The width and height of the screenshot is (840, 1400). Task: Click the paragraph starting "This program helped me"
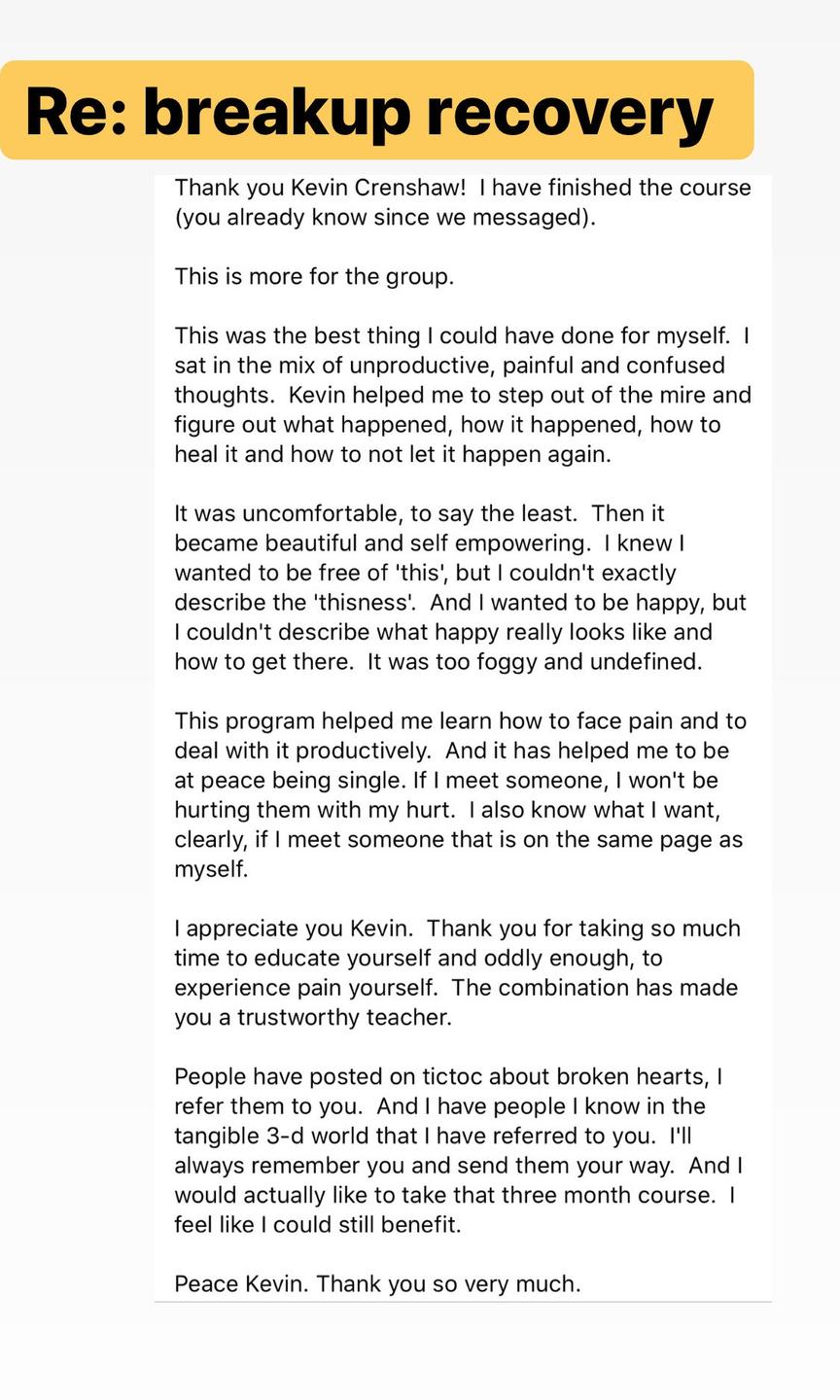coord(460,794)
